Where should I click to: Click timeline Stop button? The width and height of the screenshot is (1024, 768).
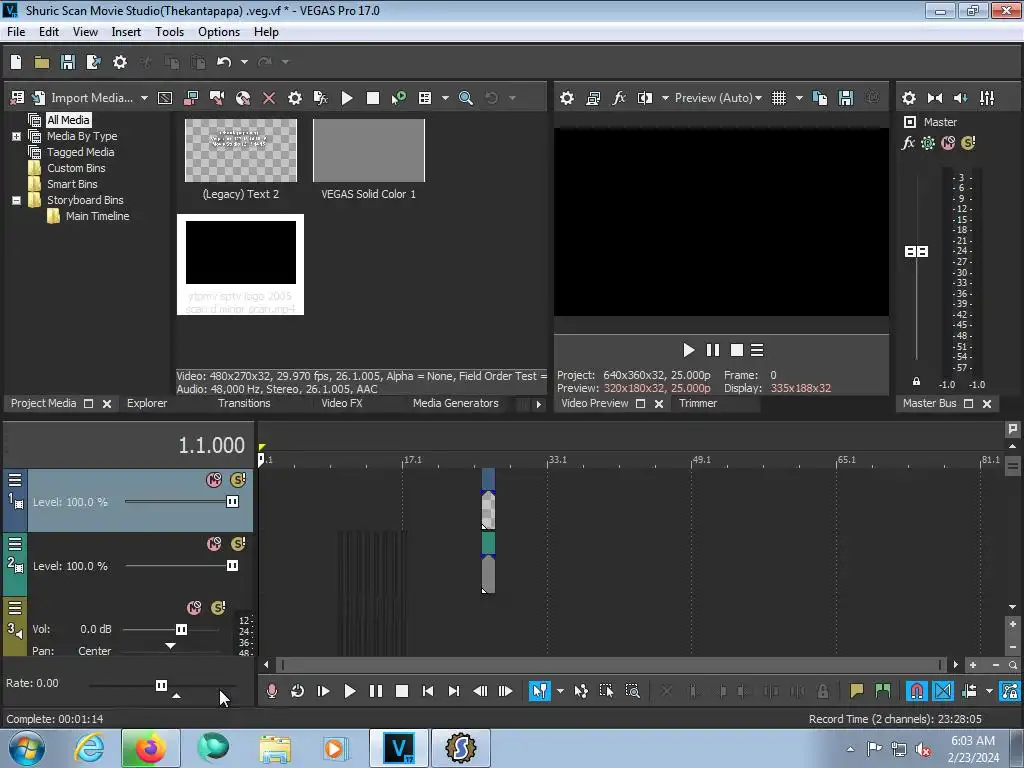tap(402, 691)
